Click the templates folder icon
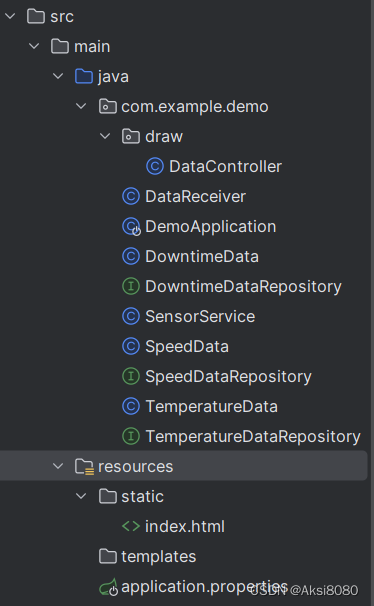This screenshot has height=606, width=374. pos(108,556)
